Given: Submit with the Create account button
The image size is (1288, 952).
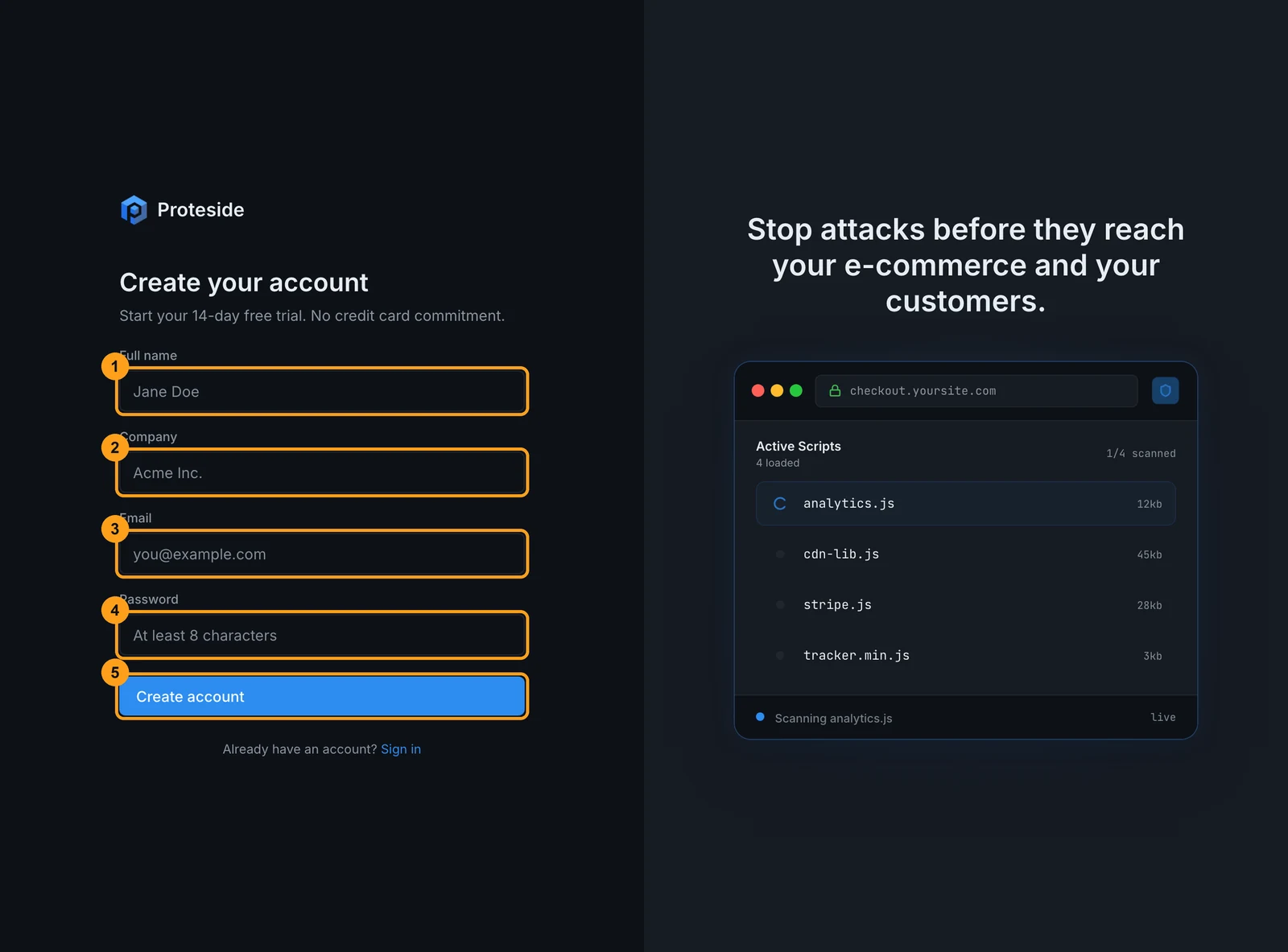Looking at the screenshot, I should tap(322, 696).
